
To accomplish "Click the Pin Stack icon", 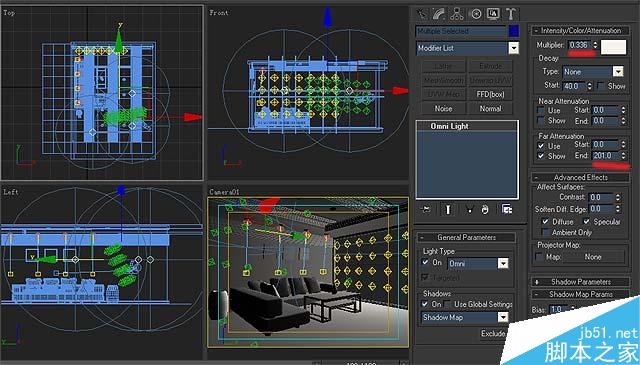I will (426, 209).
